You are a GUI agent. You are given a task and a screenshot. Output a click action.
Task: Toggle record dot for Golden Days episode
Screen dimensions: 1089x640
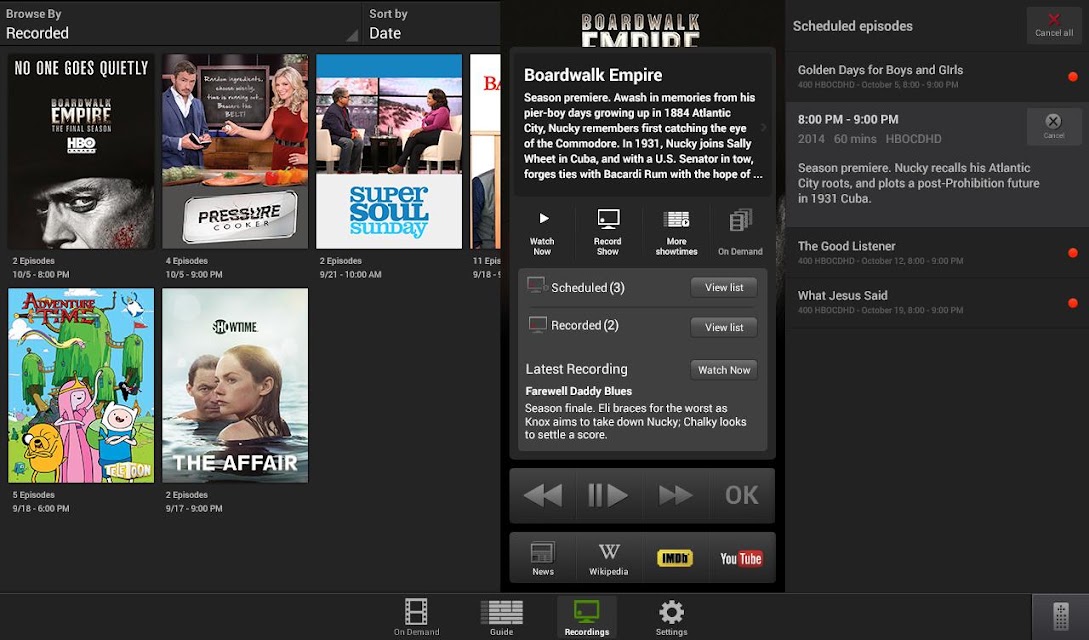pos(1072,76)
